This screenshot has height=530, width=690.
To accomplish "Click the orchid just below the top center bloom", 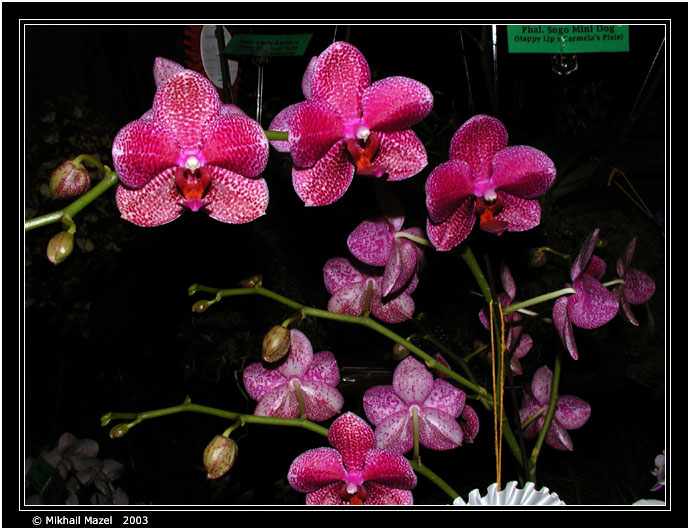I will (x=375, y=270).
